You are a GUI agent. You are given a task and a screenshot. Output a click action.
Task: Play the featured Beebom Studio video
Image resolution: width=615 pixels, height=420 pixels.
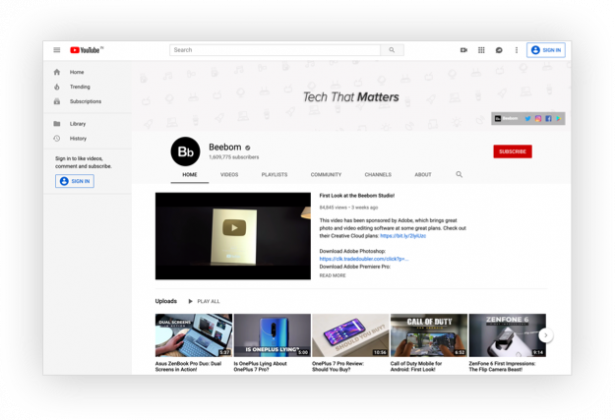tap(233, 228)
